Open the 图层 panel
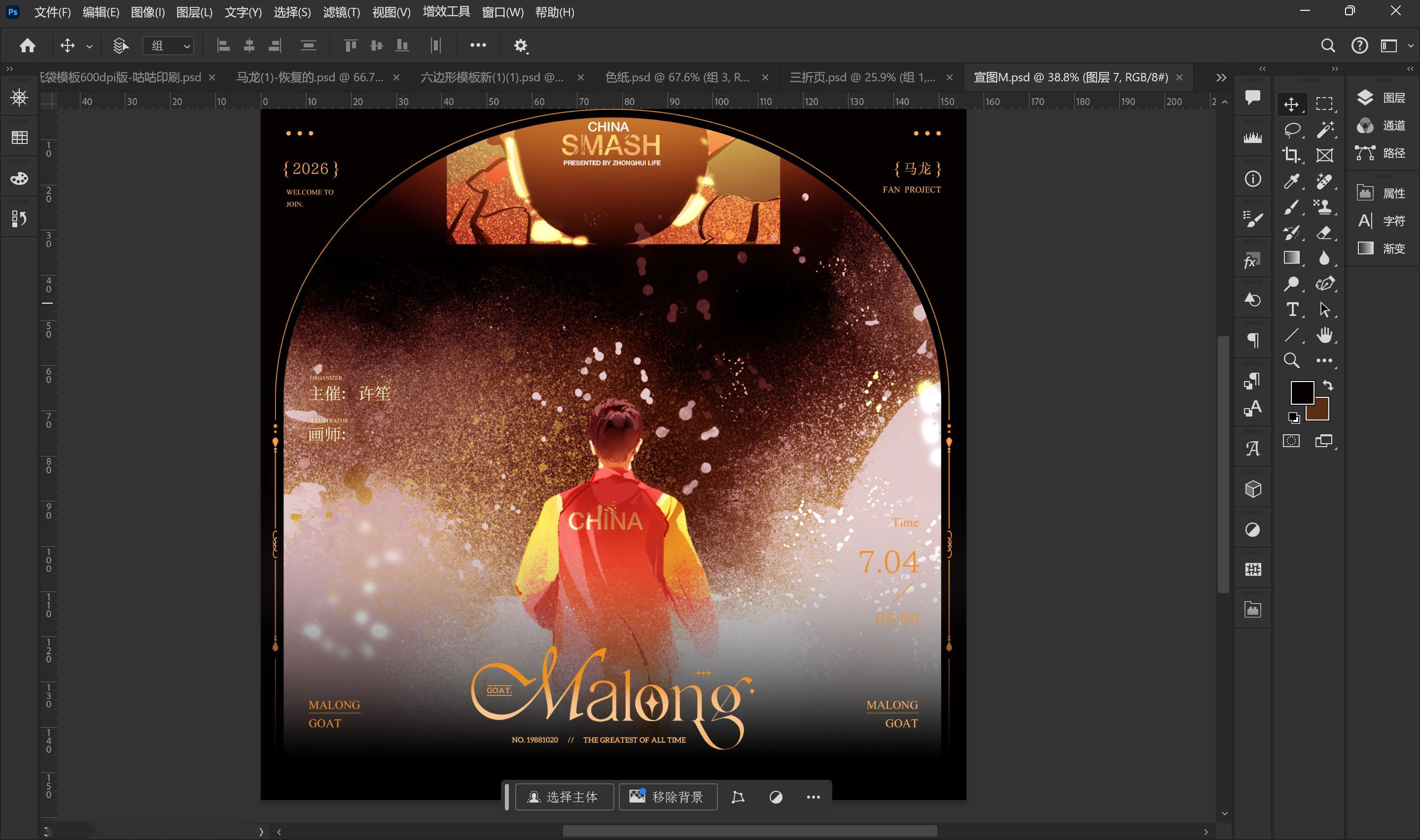The image size is (1420, 840). (1381, 98)
